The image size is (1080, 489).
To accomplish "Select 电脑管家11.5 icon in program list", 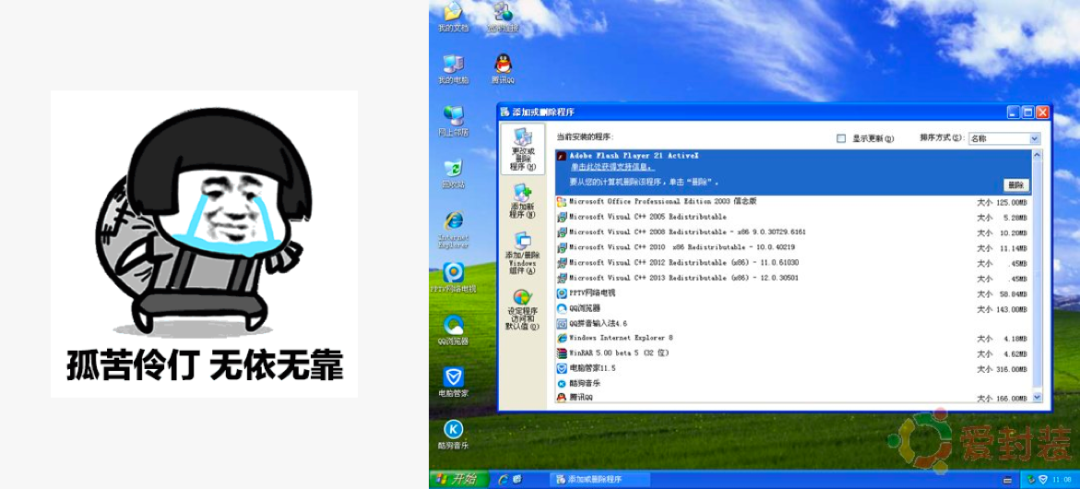I will (x=561, y=368).
